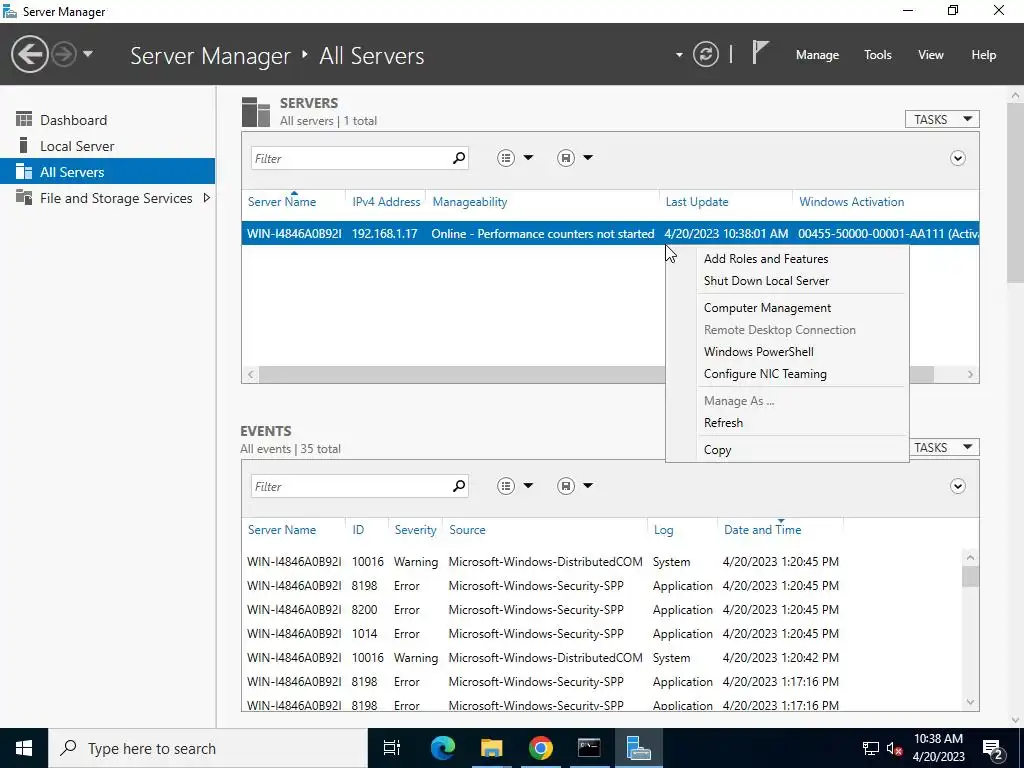The image size is (1024, 768).
Task: Click the Servers filter search magnifier
Action: (458, 158)
